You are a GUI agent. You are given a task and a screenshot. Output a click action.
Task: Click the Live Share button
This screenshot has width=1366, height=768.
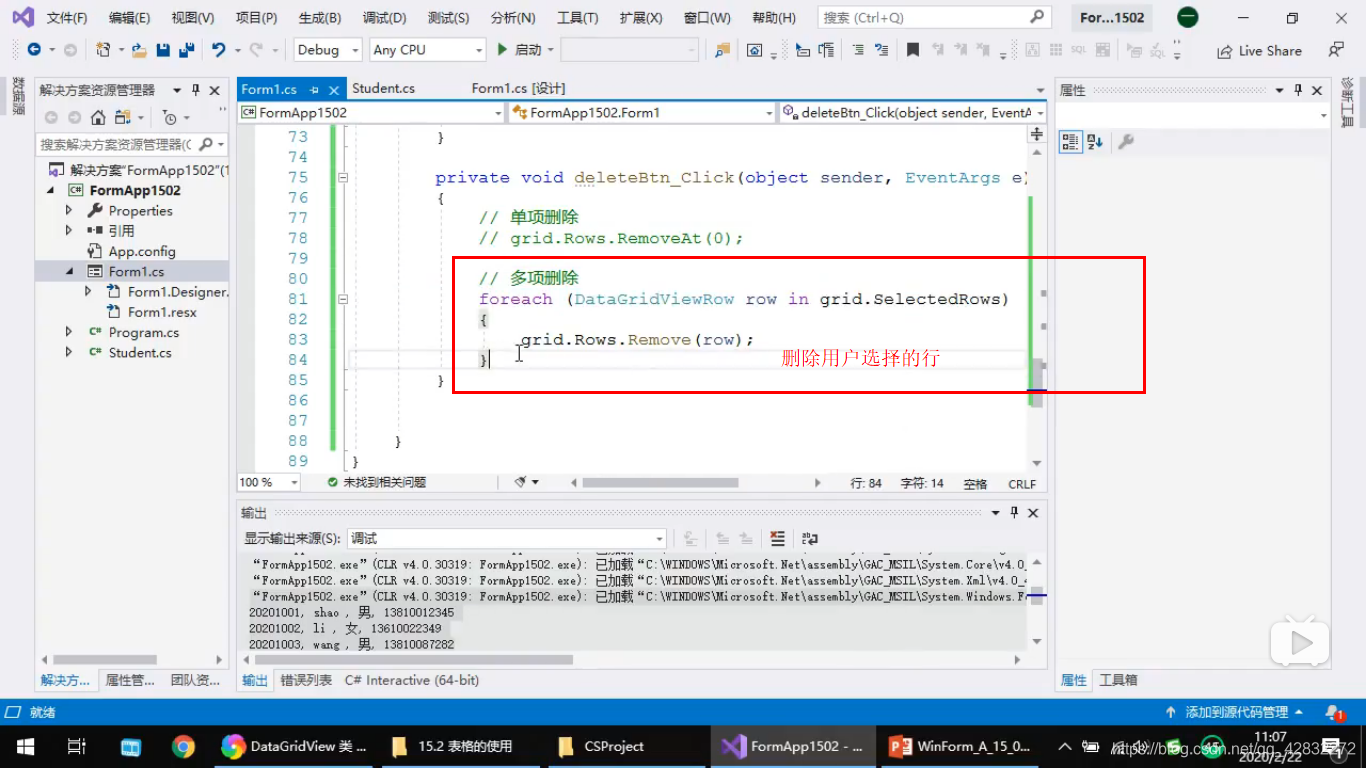(x=1259, y=51)
